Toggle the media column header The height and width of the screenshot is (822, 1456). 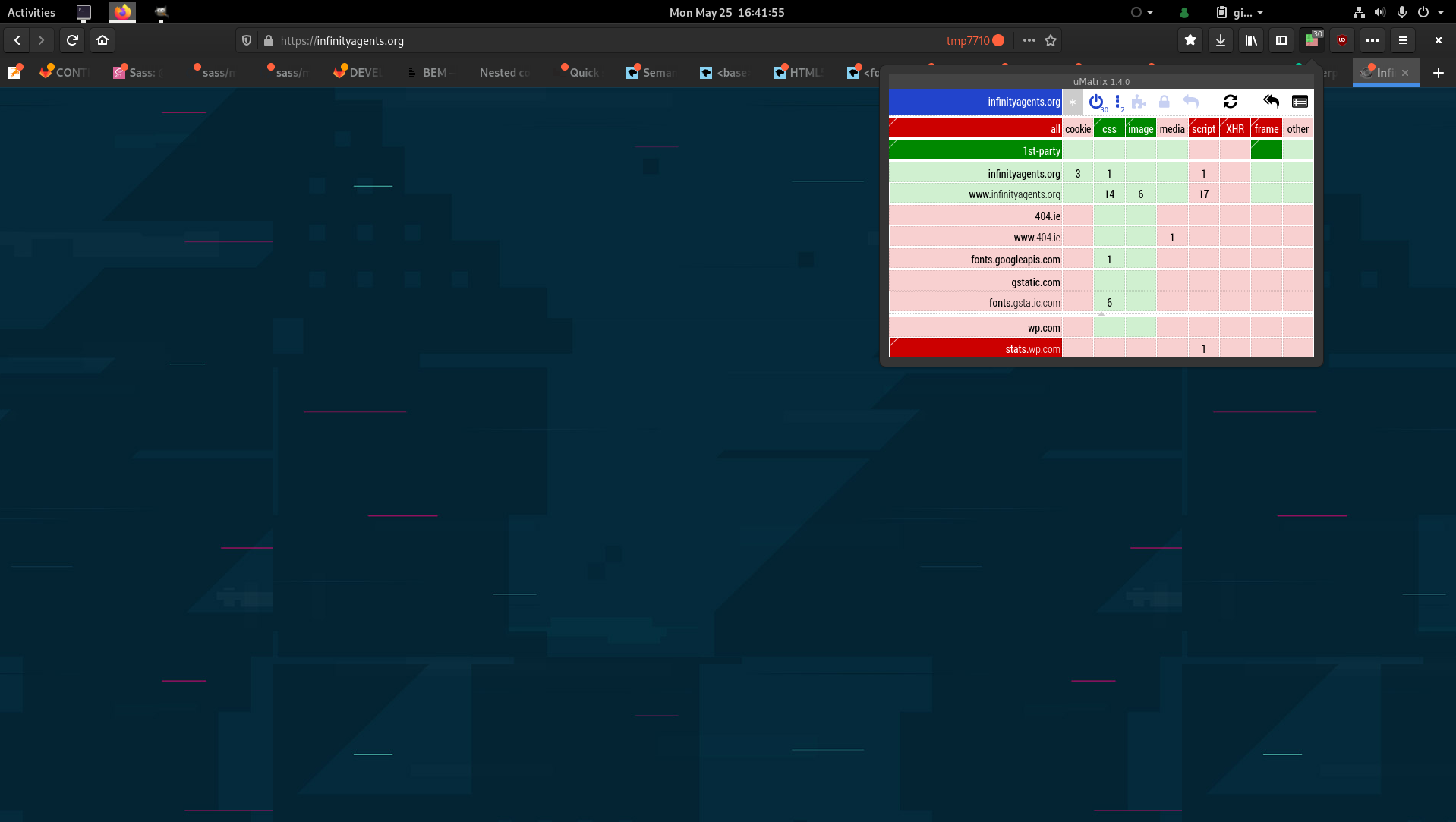click(1172, 129)
